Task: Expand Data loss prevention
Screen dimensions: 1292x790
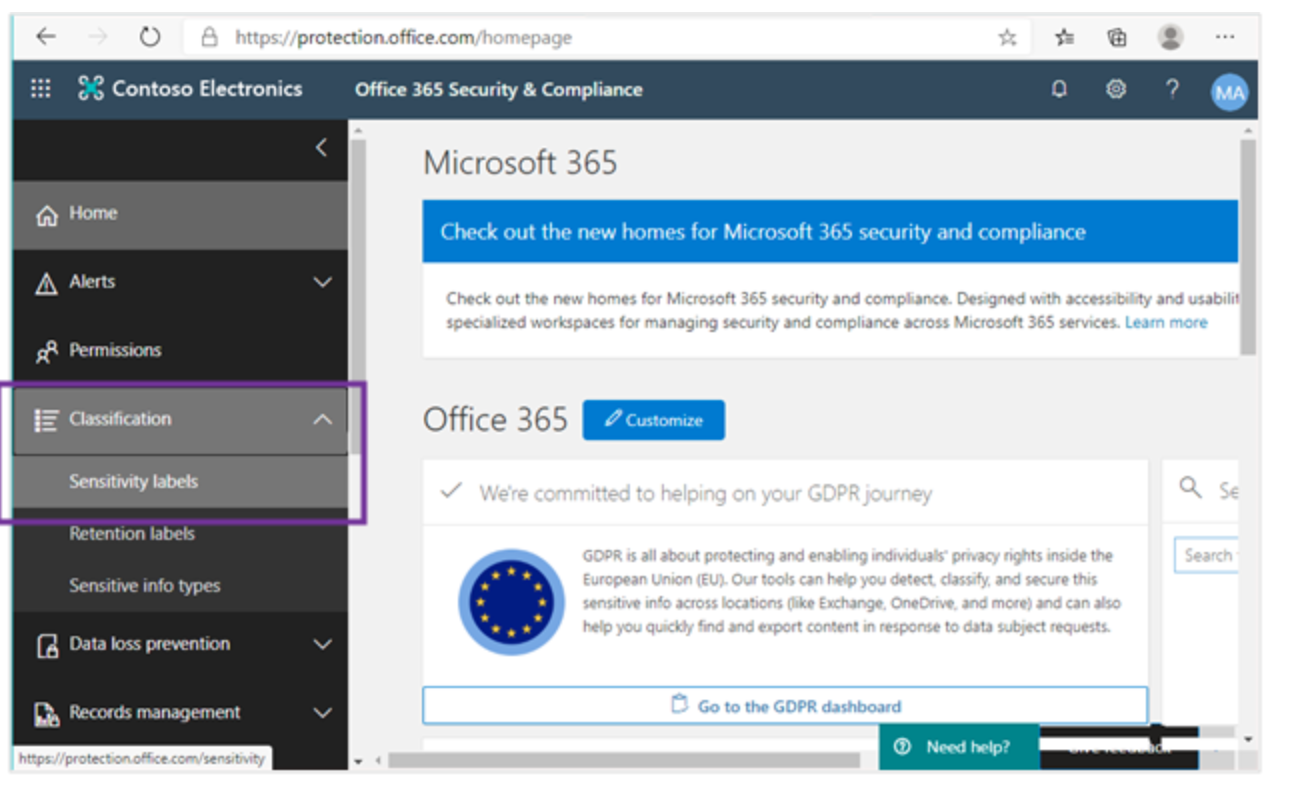Action: click(x=322, y=645)
